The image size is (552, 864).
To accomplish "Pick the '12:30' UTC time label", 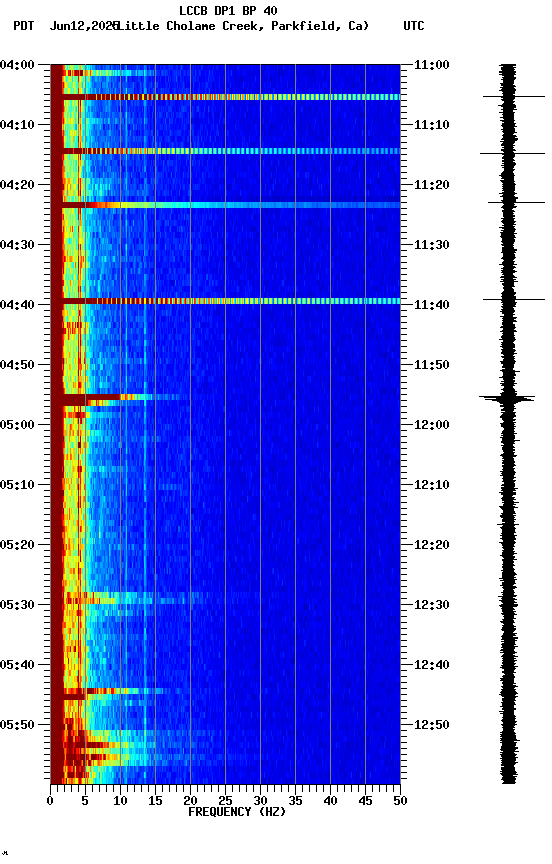I will (x=432, y=605).
